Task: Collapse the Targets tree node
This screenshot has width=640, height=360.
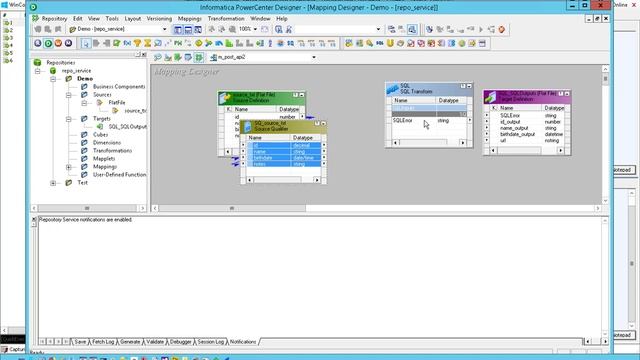Action: [69, 119]
